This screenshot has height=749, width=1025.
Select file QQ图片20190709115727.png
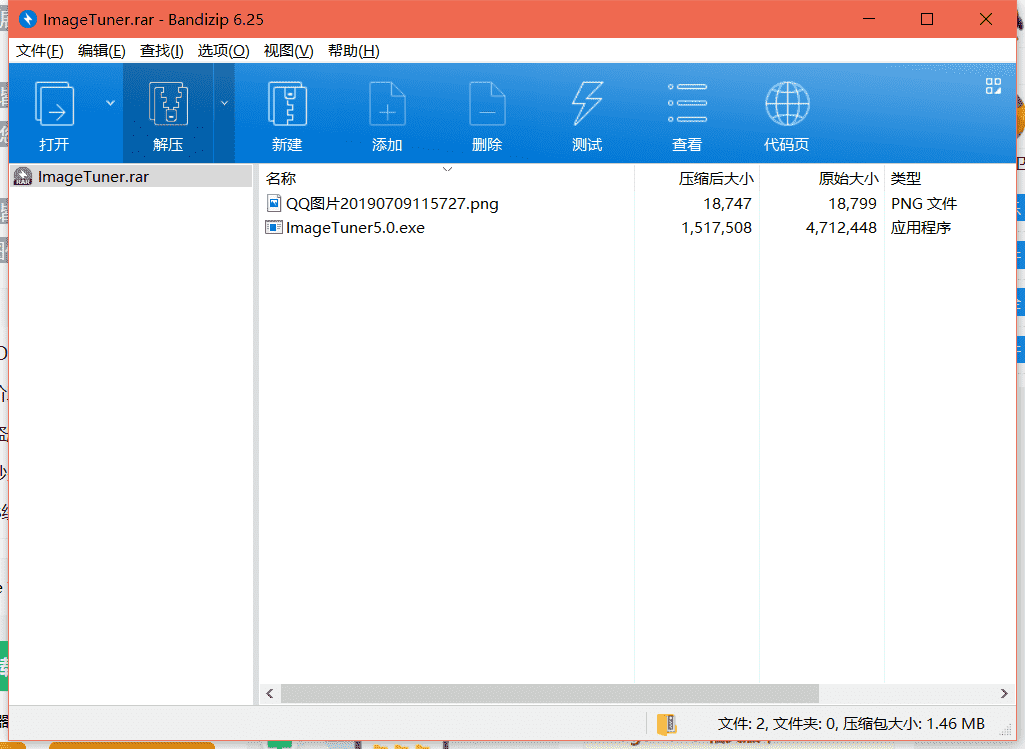(392, 204)
